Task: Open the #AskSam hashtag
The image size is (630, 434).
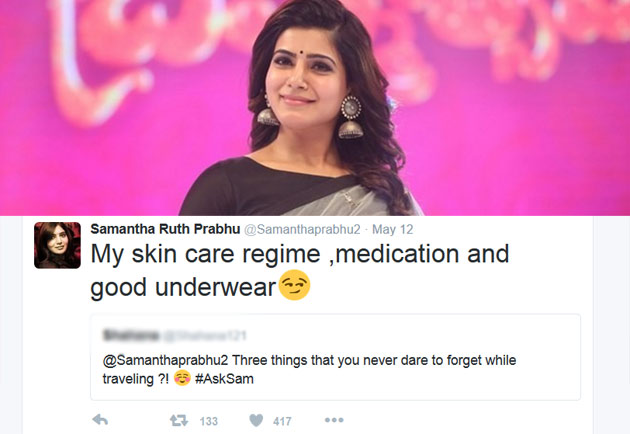Action: [x=224, y=379]
